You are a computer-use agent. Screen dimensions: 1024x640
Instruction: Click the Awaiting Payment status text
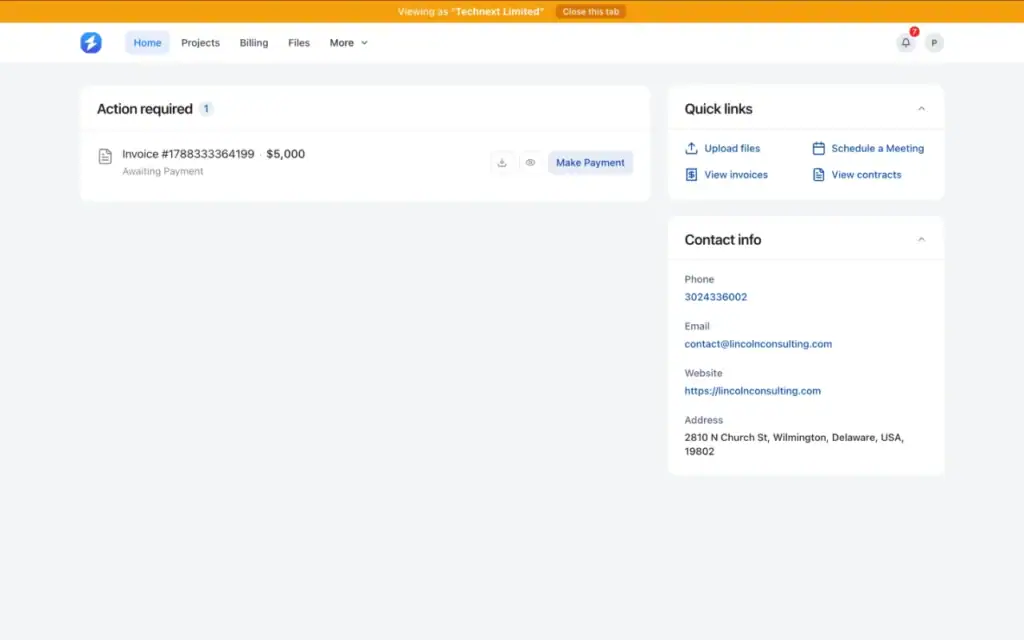(x=163, y=171)
